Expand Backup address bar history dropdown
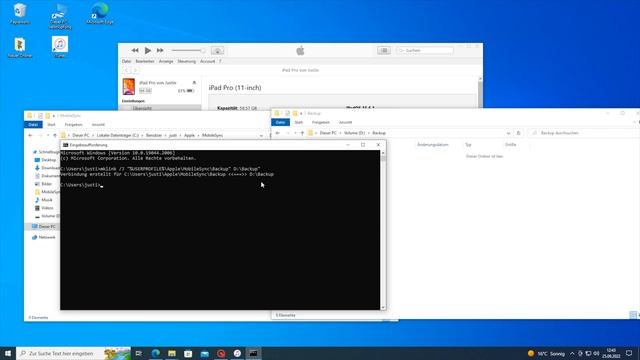This screenshot has width=640, height=360. [508, 133]
